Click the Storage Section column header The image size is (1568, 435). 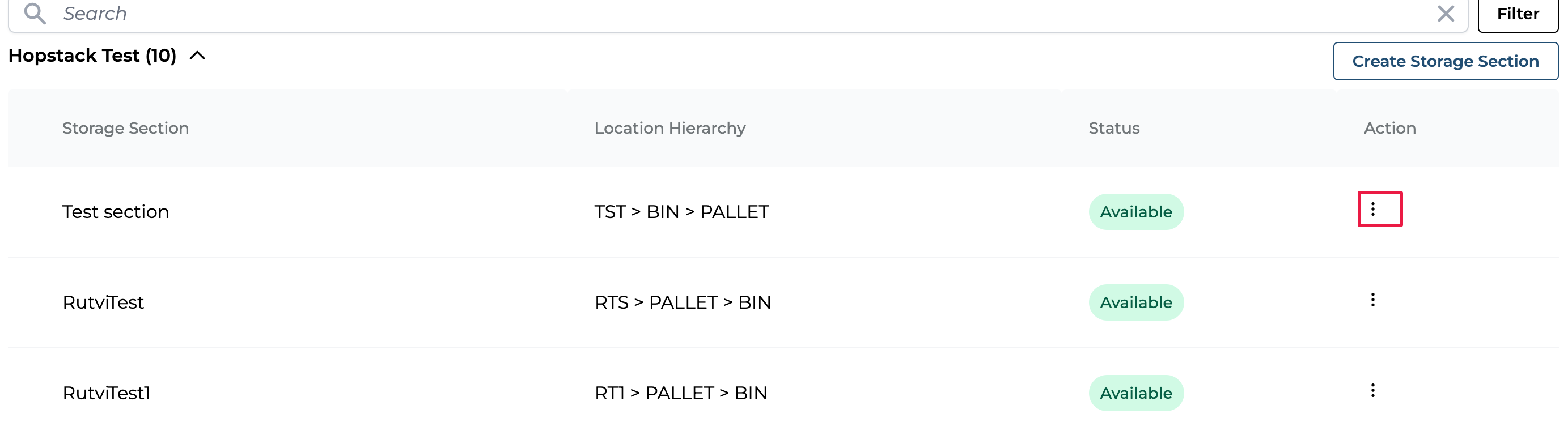pos(125,129)
